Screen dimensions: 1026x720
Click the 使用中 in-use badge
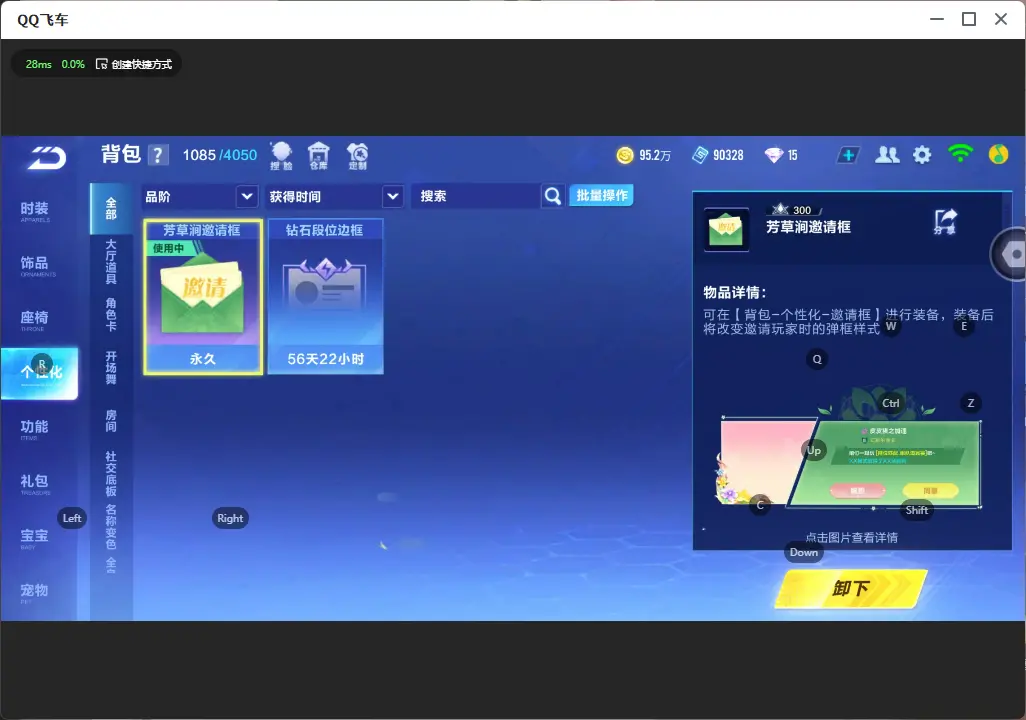(169, 249)
